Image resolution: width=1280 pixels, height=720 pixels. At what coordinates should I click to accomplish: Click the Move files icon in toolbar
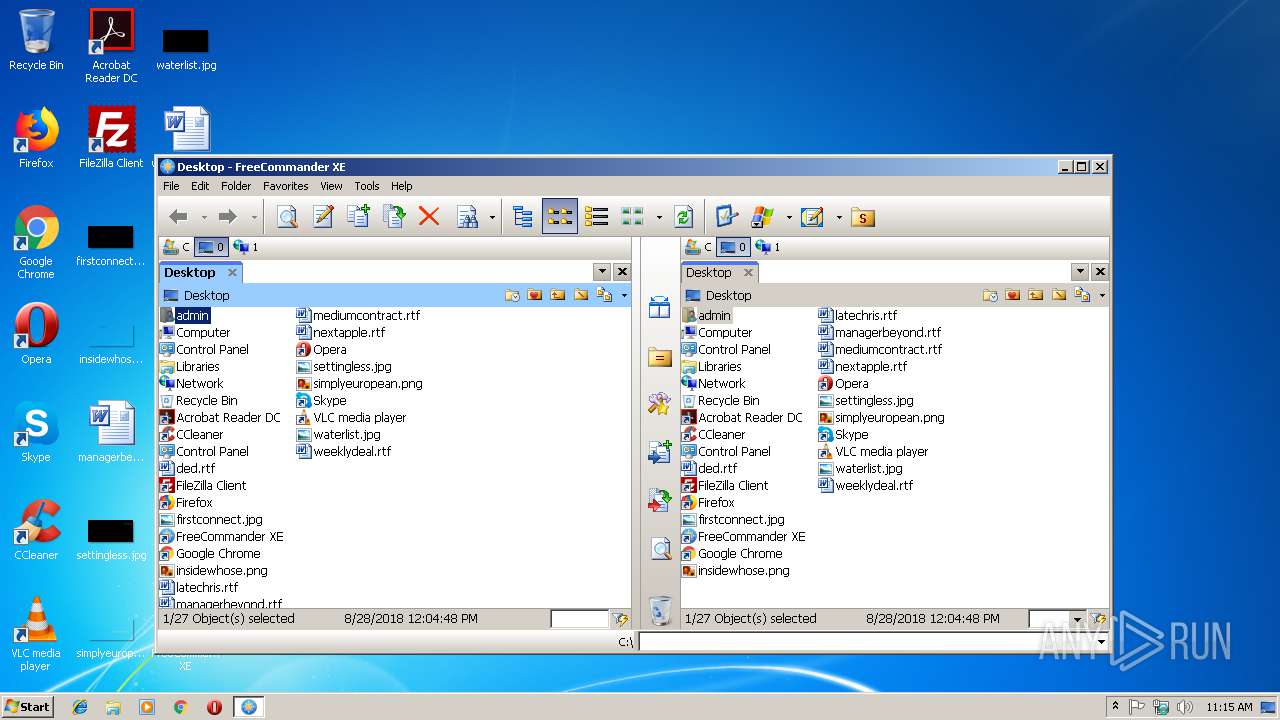tap(394, 217)
